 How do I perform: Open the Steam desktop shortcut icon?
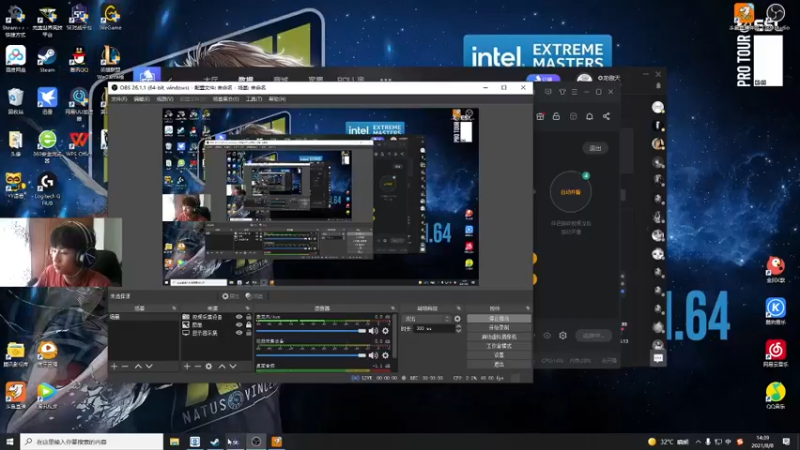[x=47, y=60]
